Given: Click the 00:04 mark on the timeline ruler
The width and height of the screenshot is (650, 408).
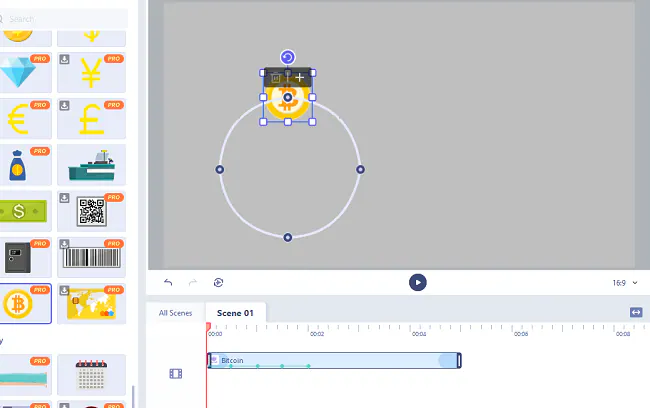Looking at the screenshot, I should tap(419, 334).
